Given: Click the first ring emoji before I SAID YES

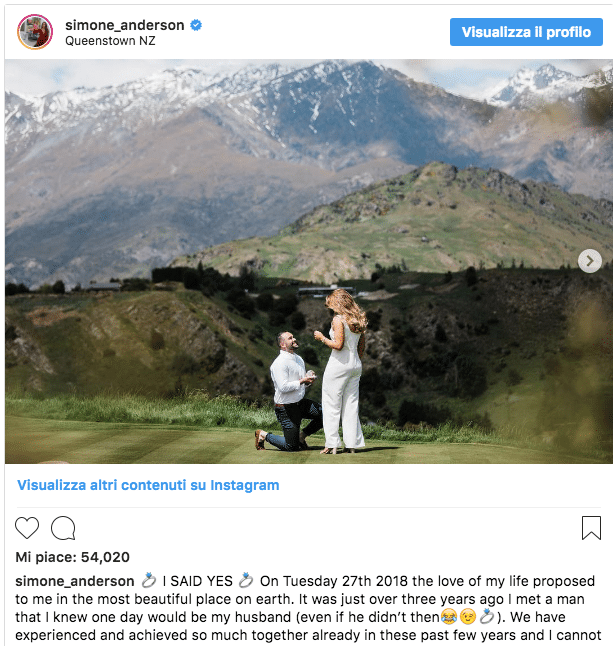Looking at the screenshot, I should (149, 580).
